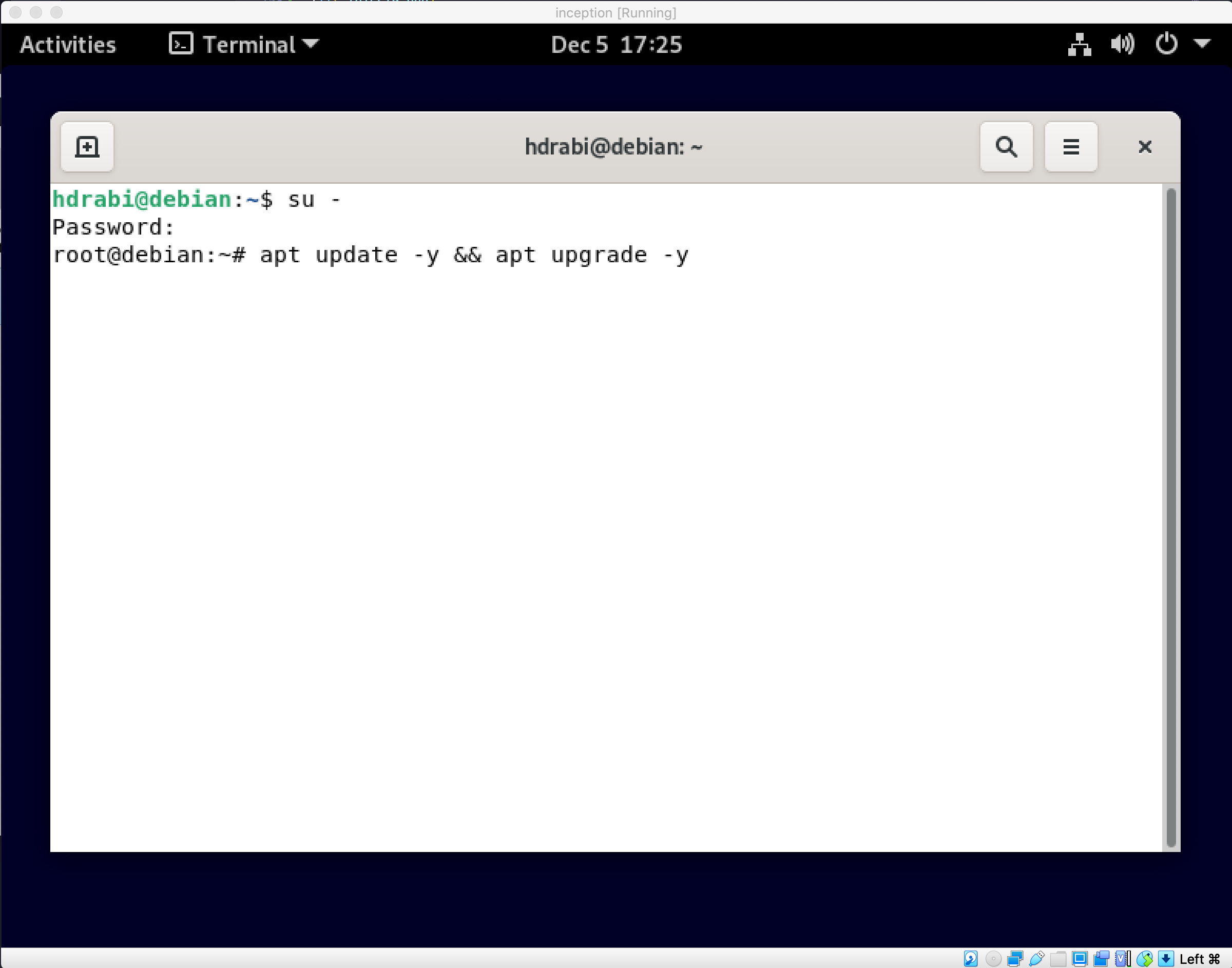Click the VirtualBox shared folders icon
Viewport: 1232px width, 968px height.
1058,958
